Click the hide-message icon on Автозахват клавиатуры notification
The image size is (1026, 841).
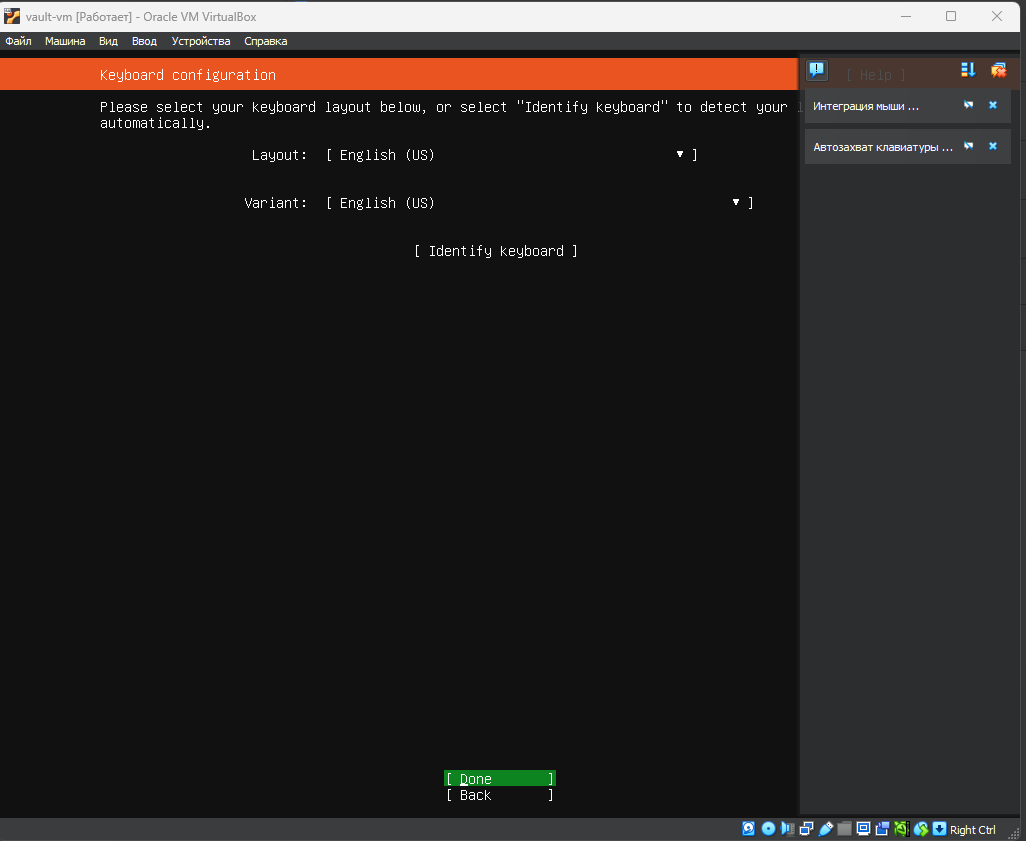pyautogui.click(x=968, y=146)
